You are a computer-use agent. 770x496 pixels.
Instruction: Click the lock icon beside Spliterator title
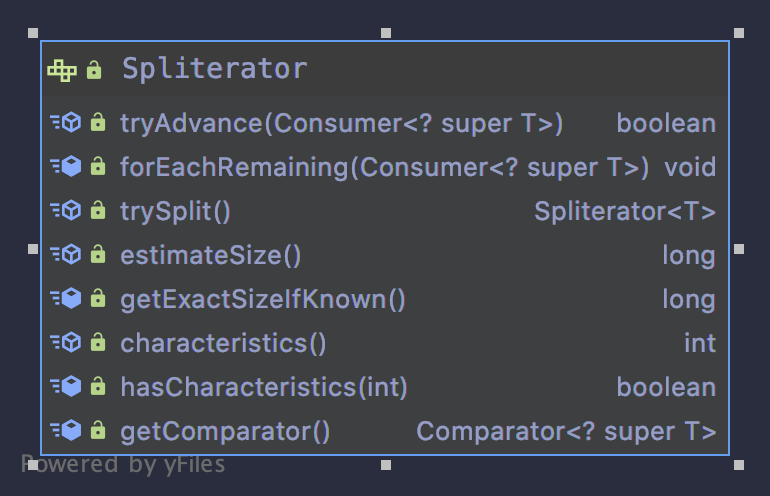[x=94, y=70]
